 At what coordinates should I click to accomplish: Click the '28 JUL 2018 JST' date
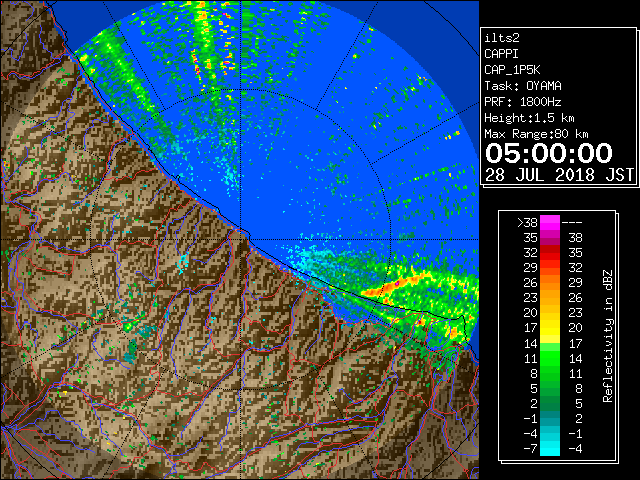point(560,175)
